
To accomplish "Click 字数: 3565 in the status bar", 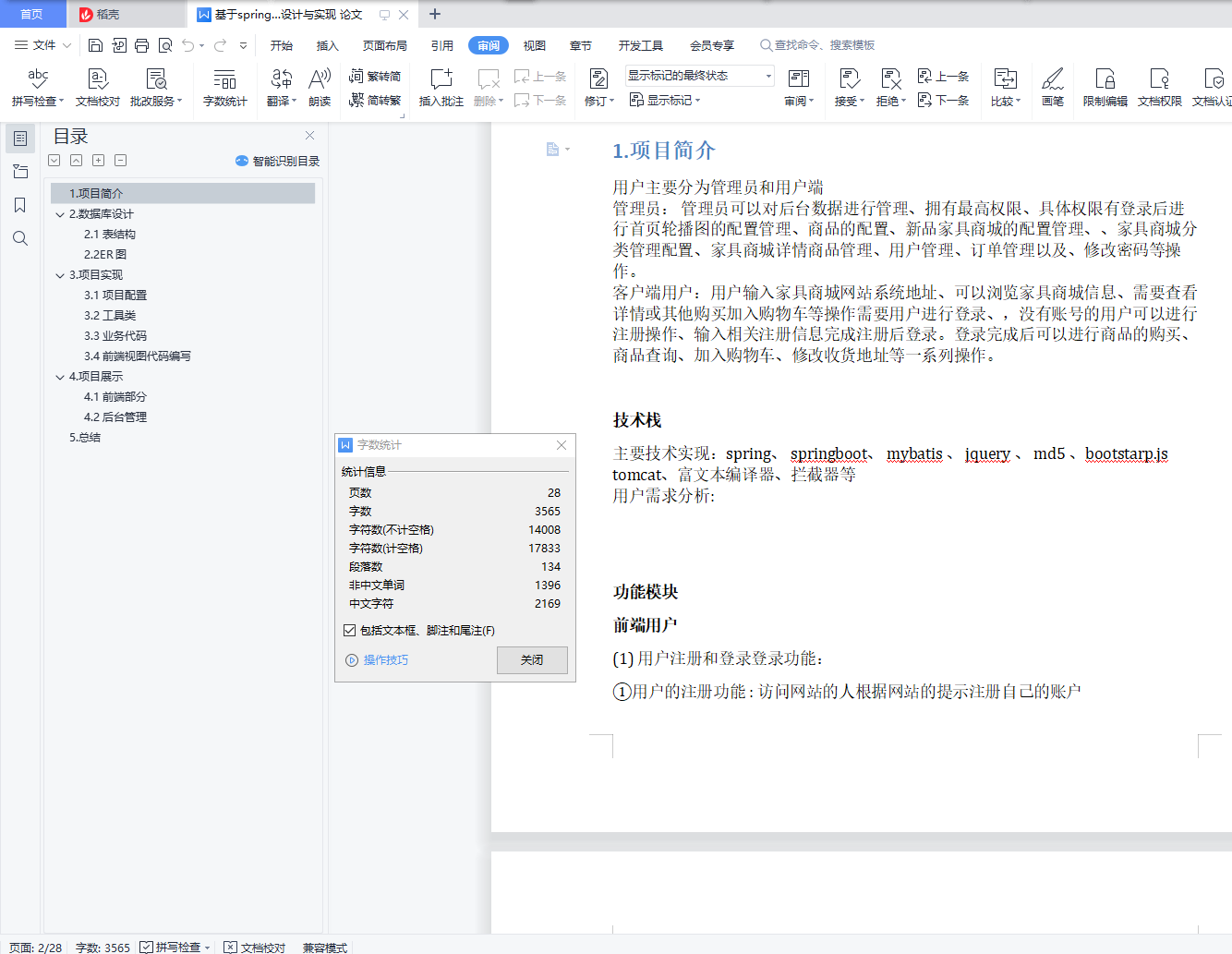I will pos(103,948).
